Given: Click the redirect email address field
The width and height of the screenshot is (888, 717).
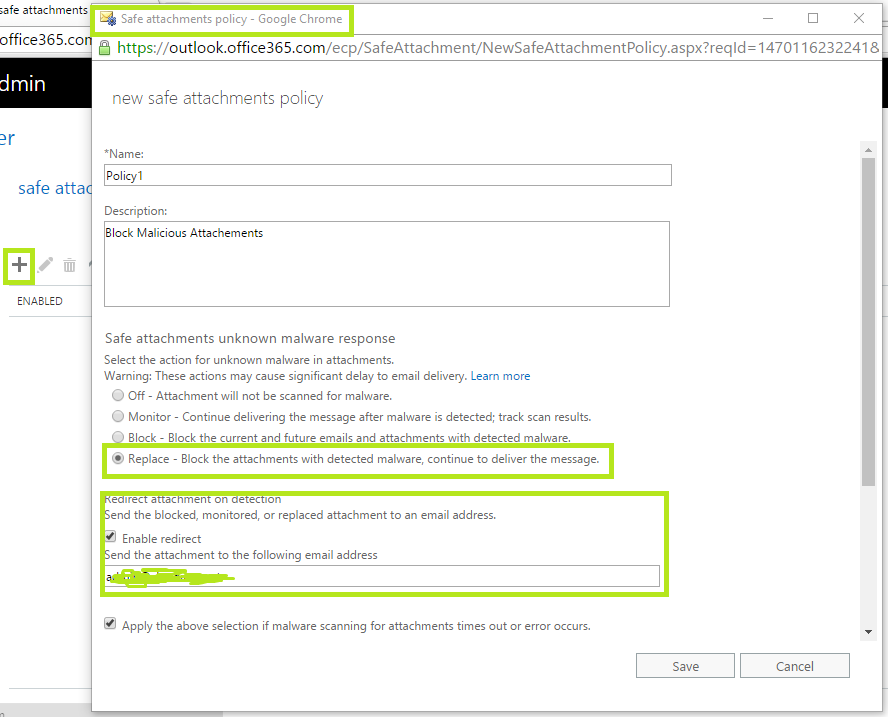Looking at the screenshot, I should point(382,576).
